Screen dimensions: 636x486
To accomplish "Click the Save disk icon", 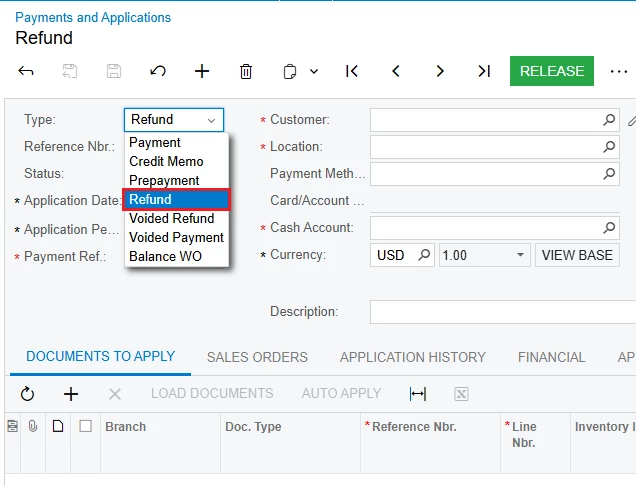I will (x=114, y=71).
